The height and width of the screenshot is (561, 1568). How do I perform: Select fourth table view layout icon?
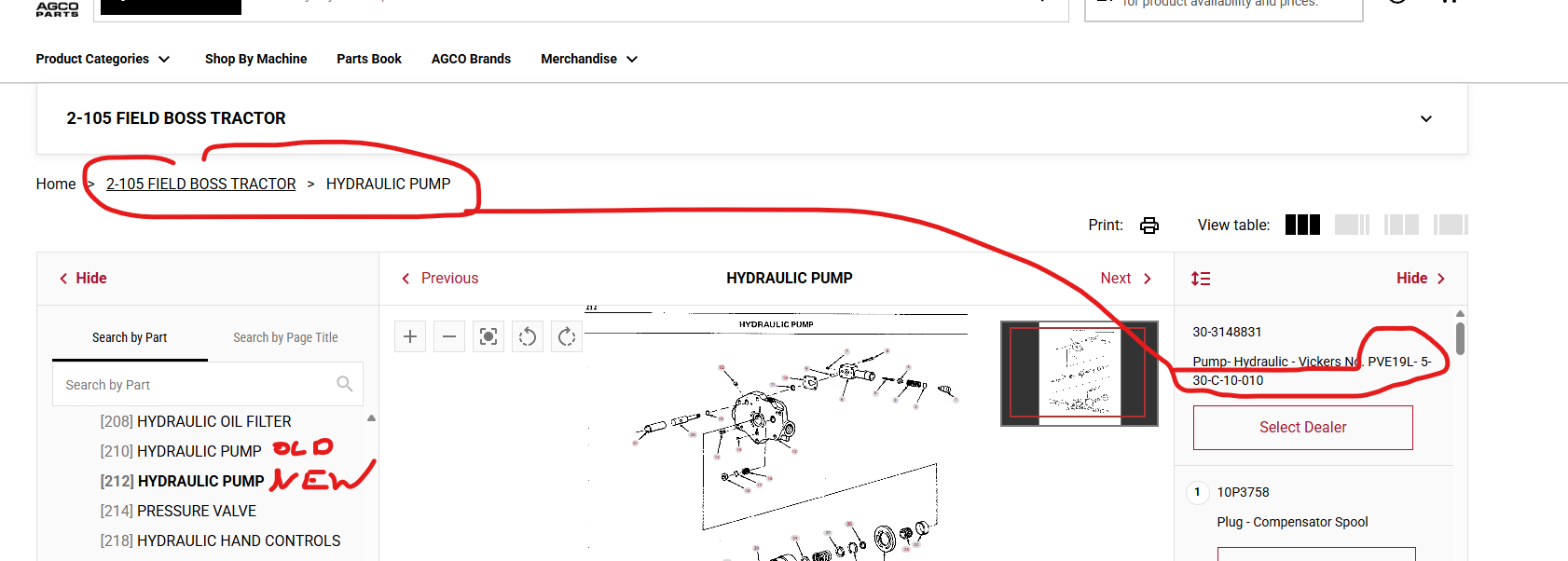click(x=1451, y=225)
